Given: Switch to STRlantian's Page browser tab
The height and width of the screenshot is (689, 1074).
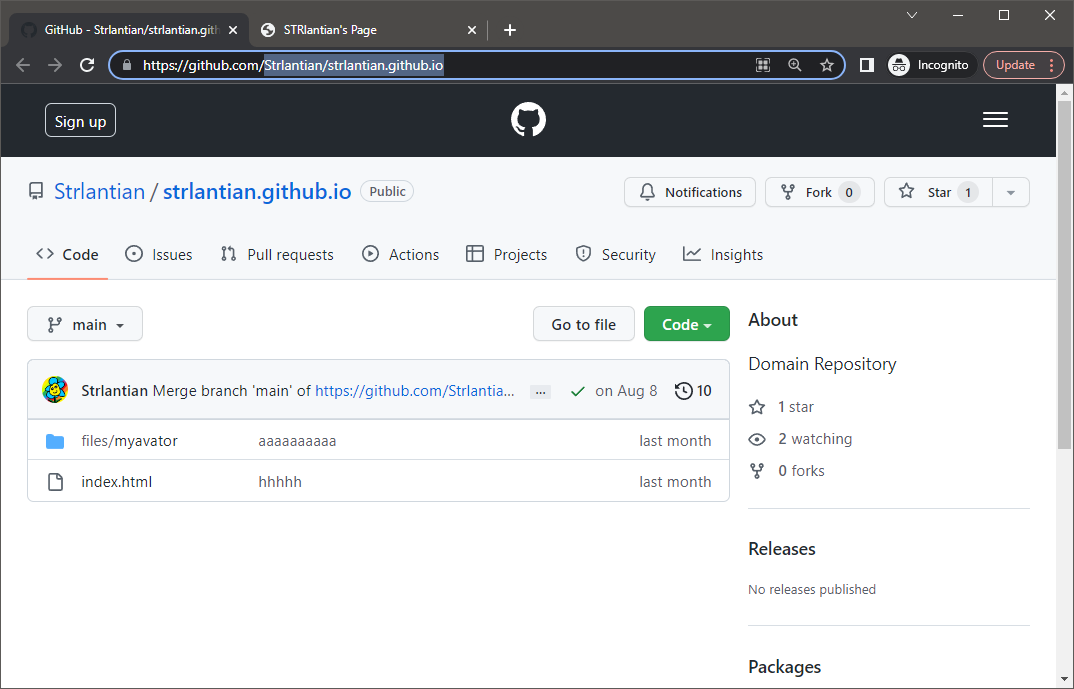Looking at the screenshot, I should click(x=367, y=30).
